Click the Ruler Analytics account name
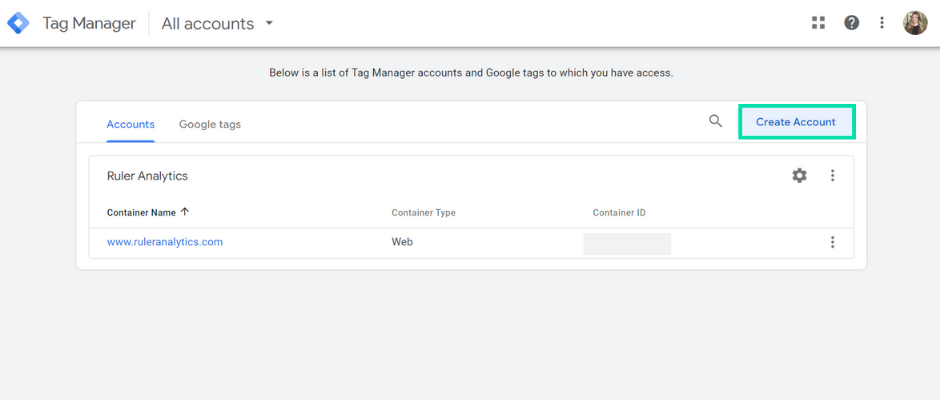Viewport: 940px width, 400px height. [x=147, y=176]
